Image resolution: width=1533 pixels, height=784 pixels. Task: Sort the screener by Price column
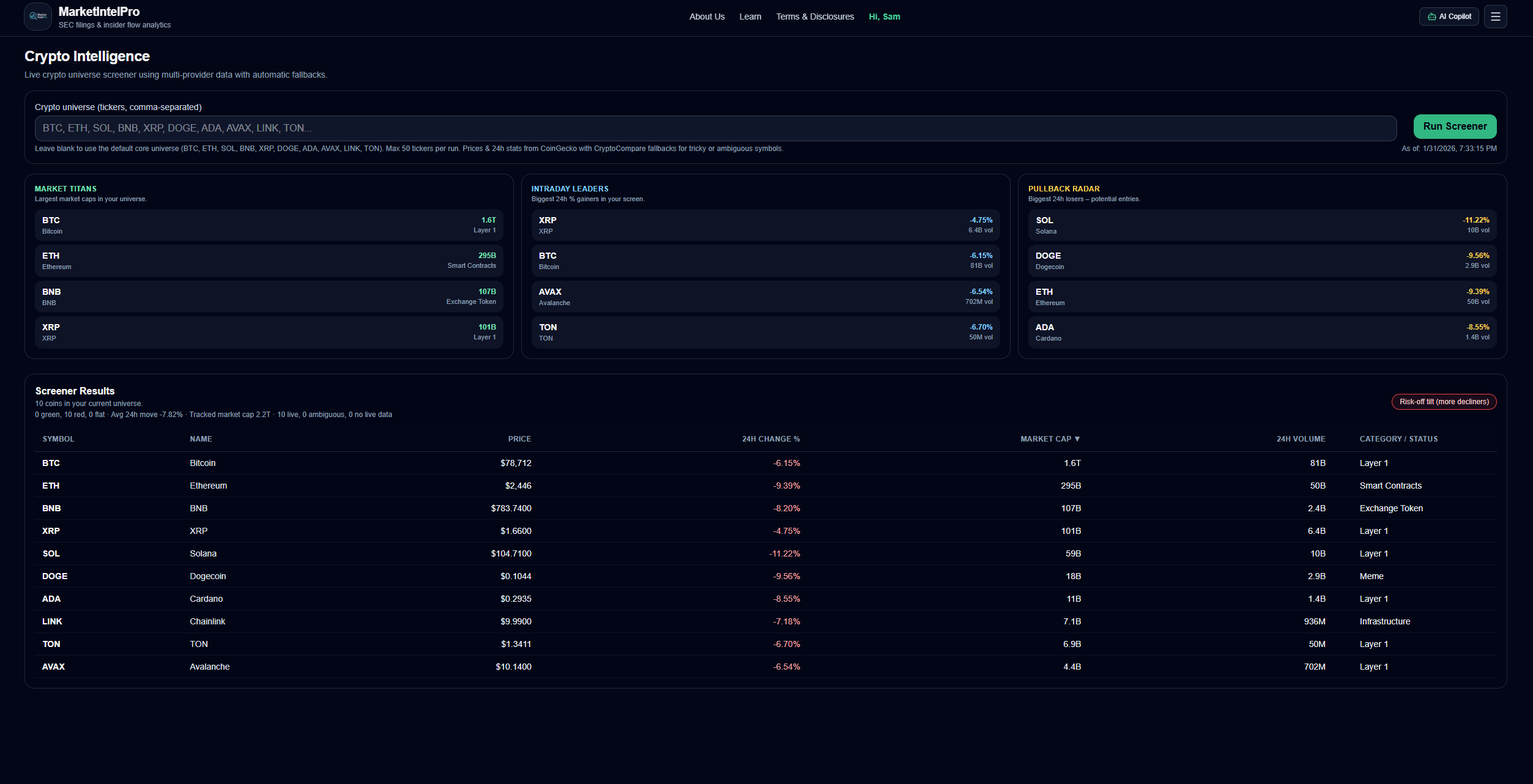pyautogui.click(x=519, y=438)
